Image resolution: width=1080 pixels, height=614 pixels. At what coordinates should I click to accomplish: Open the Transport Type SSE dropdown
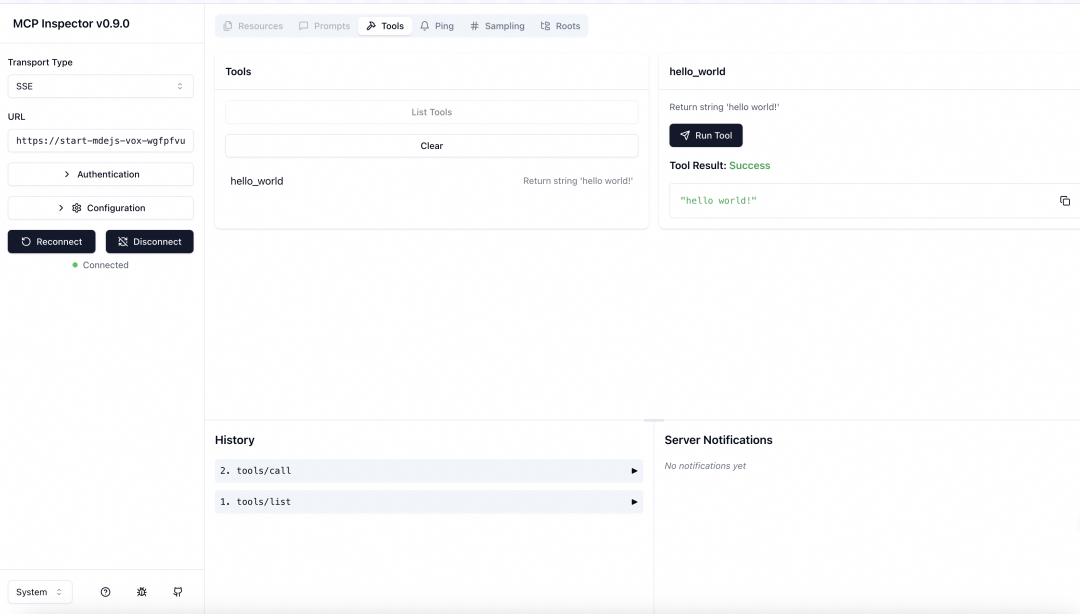100,86
